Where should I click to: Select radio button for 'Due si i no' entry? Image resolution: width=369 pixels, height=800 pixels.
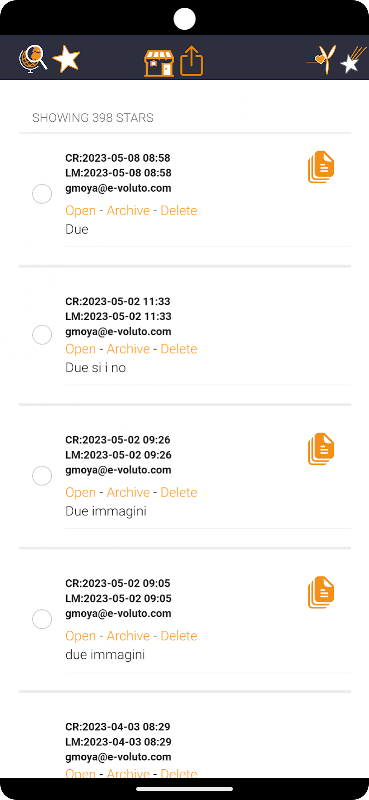pyautogui.click(x=42, y=335)
